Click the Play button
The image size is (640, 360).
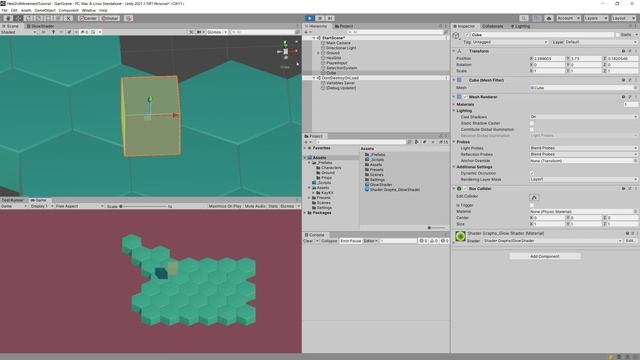click(x=310, y=18)
